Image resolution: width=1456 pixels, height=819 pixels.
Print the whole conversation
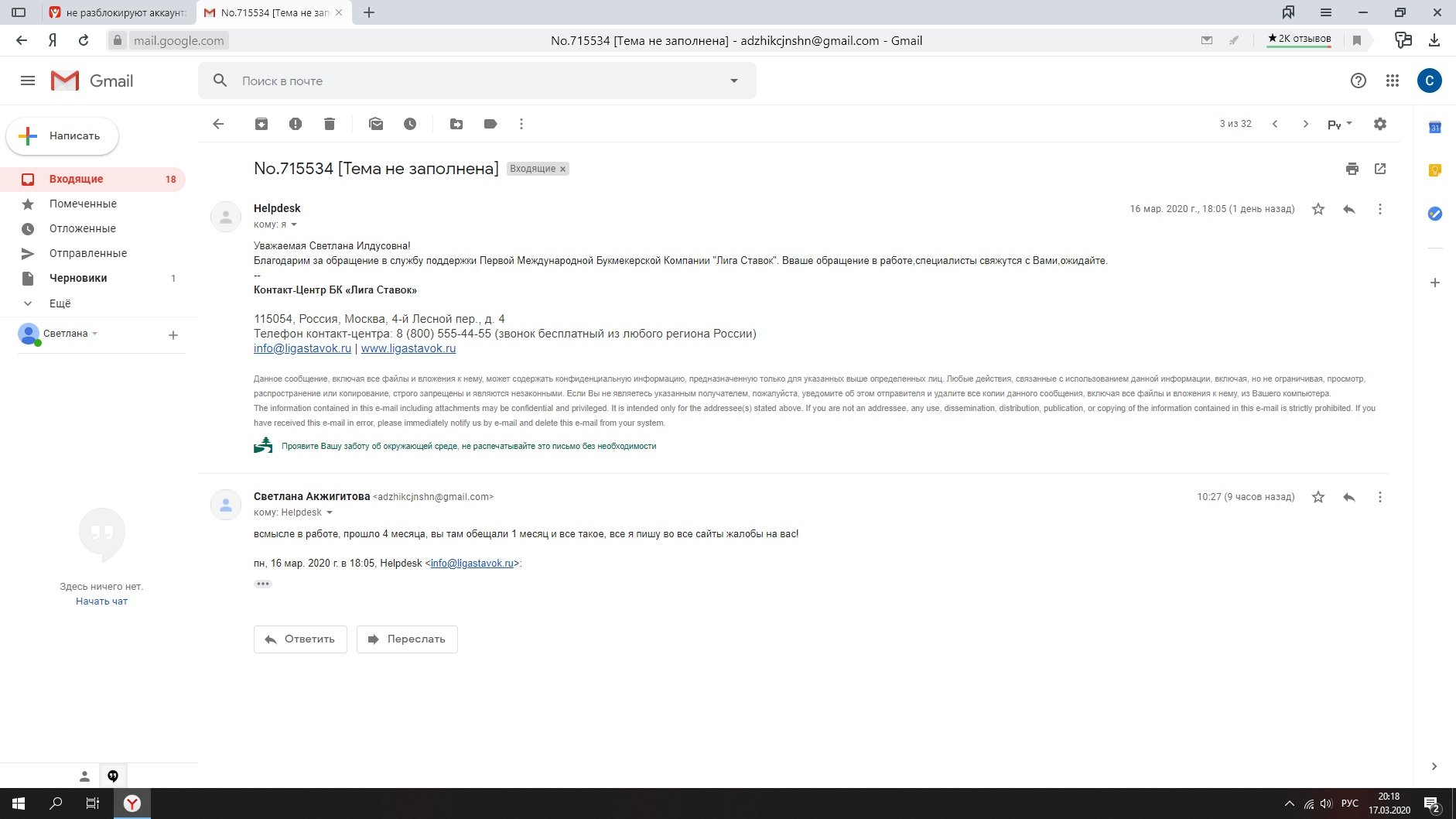[1352, 169]
